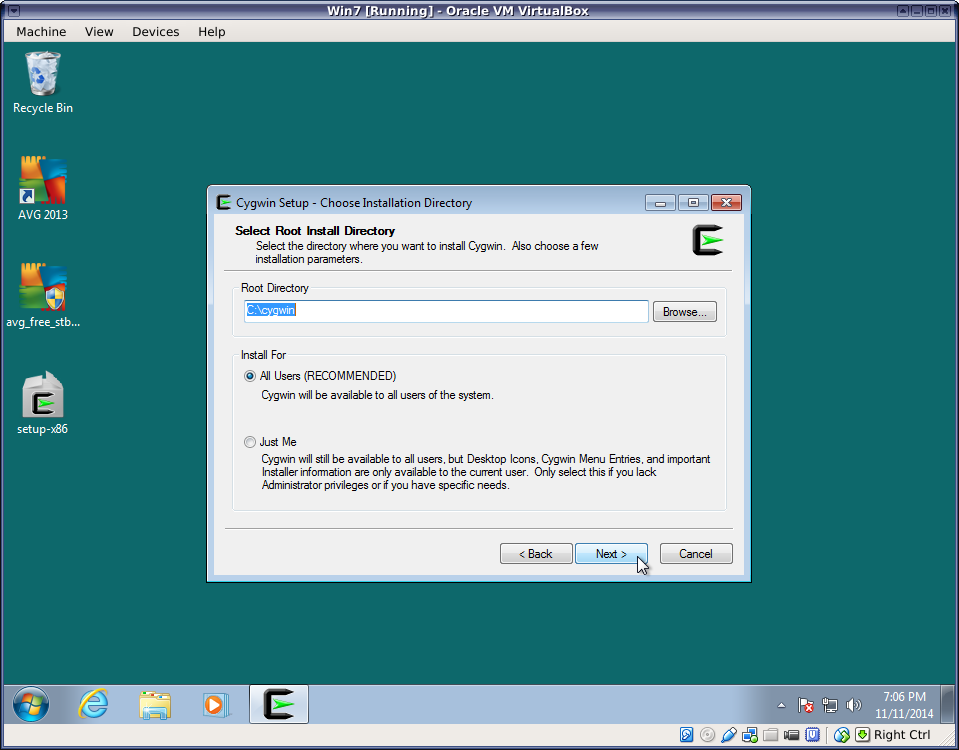Open the Windows Start menu orb

tap(31, 705)
